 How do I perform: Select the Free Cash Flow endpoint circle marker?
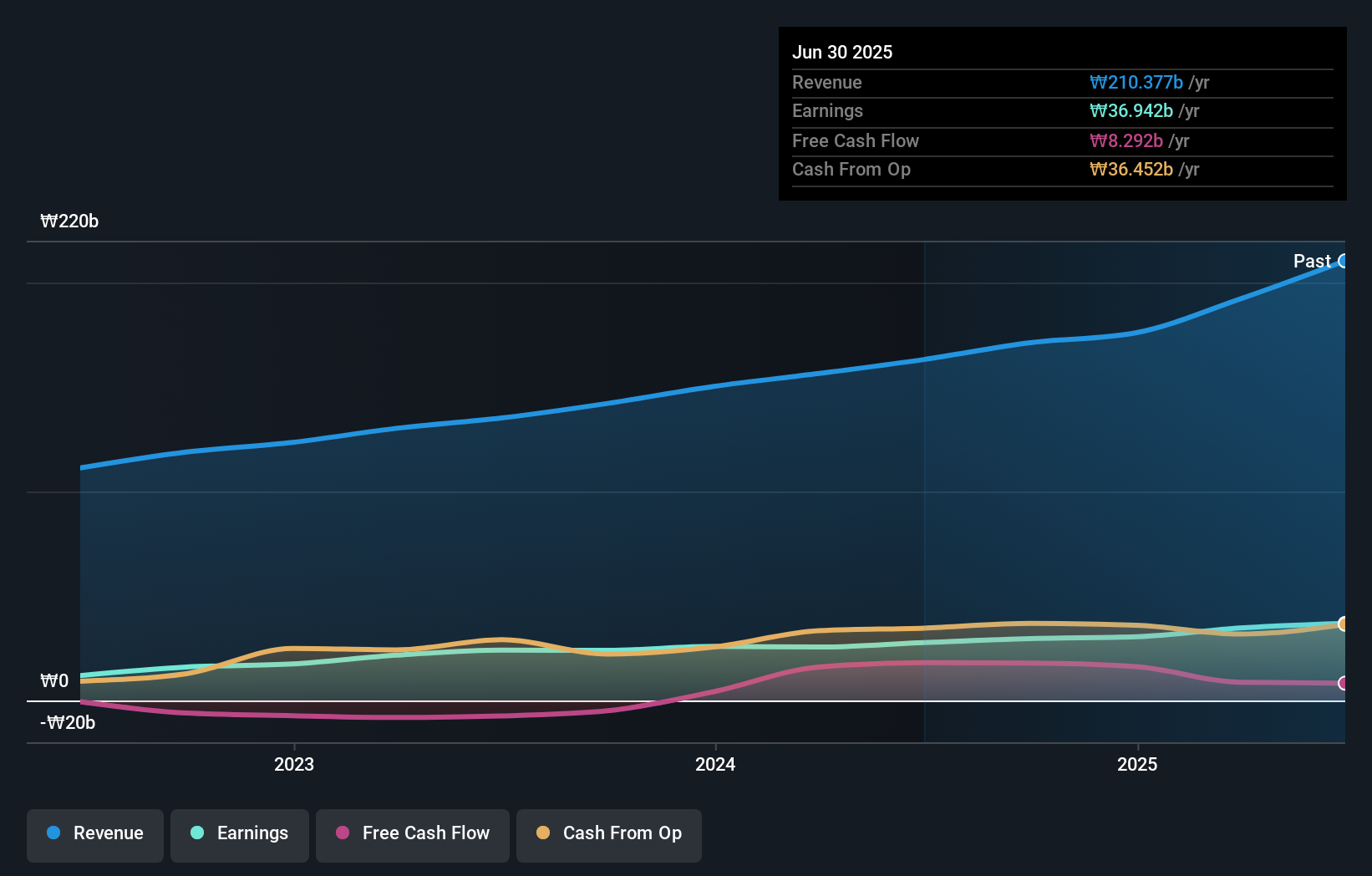1343,685
